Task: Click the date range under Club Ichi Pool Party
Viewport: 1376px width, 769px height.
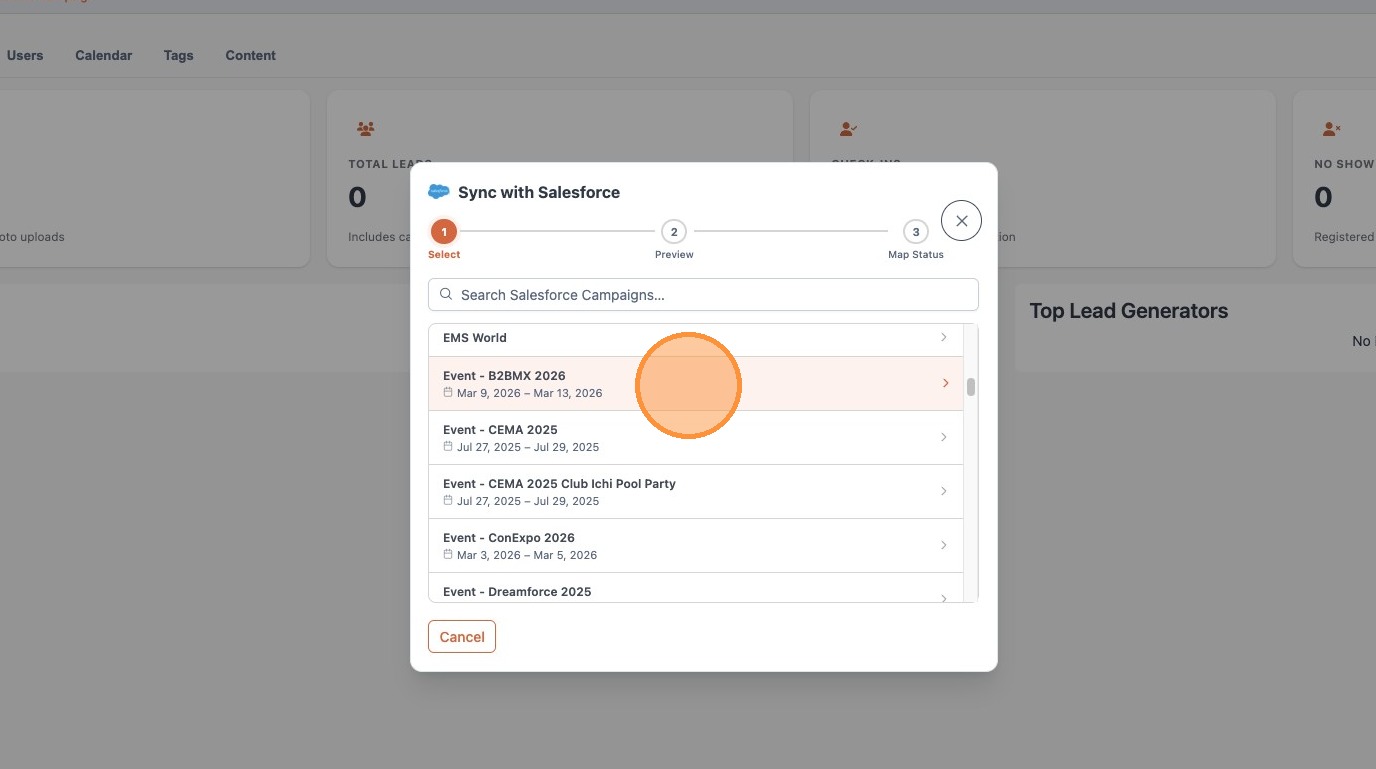Action: 528,501
